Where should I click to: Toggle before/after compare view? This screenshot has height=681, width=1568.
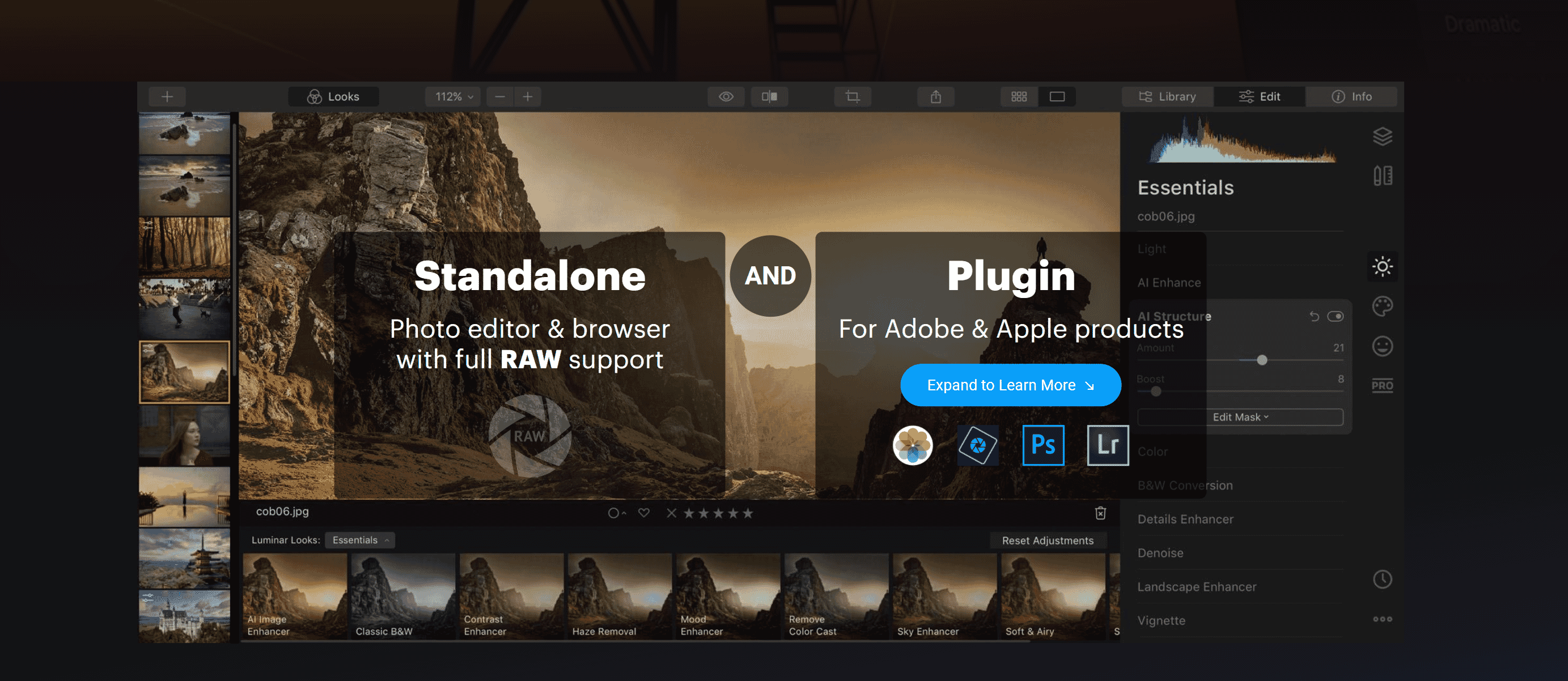(769, 97)
